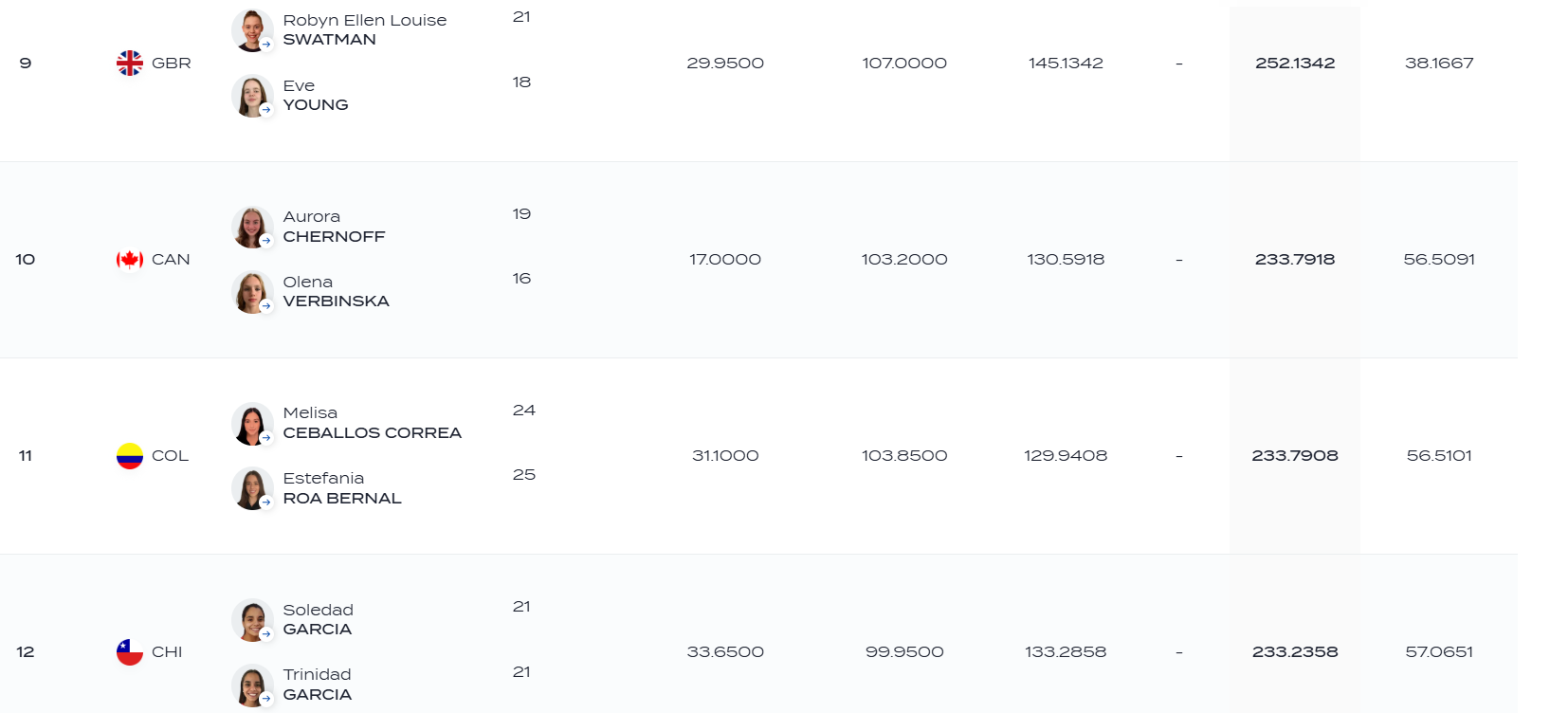The height and width of the screenshot is (713, 1568).
Task: Open Soledad Garcia's athlete photo
Action: tap(252, 620)
